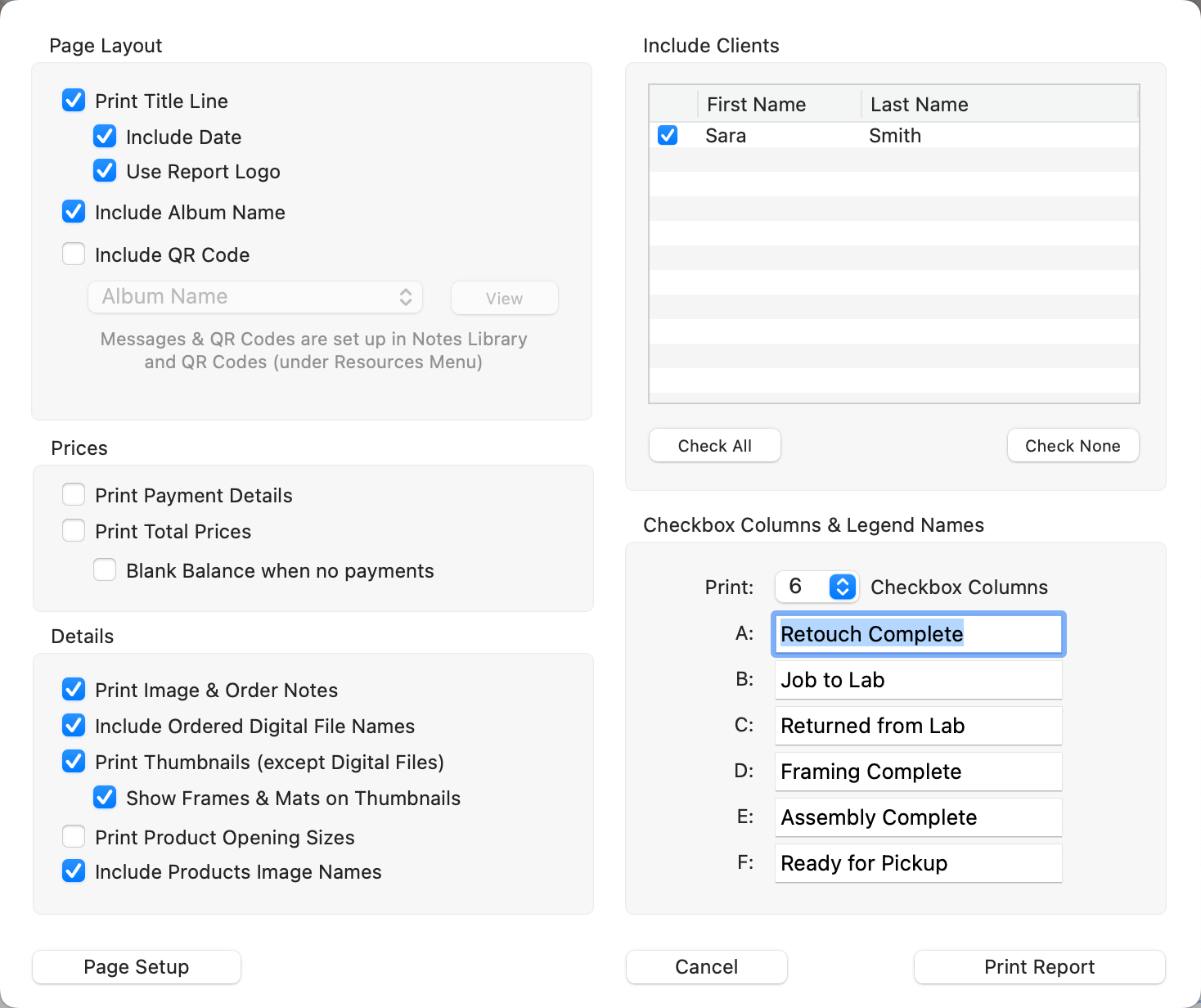Deselect client Sara Smith checkbox

[x=668, y=135]
